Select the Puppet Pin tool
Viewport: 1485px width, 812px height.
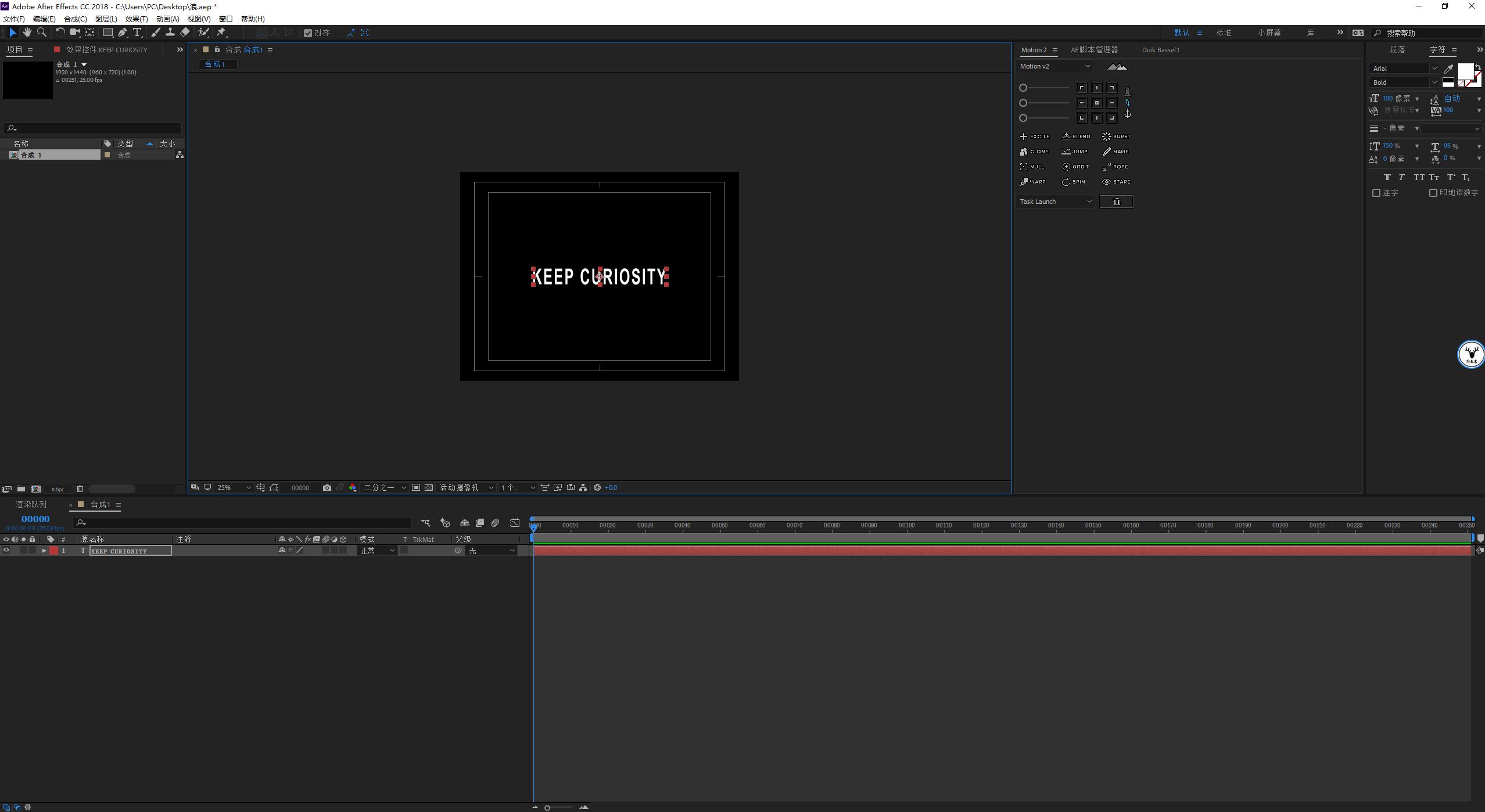tap(221, 33)
